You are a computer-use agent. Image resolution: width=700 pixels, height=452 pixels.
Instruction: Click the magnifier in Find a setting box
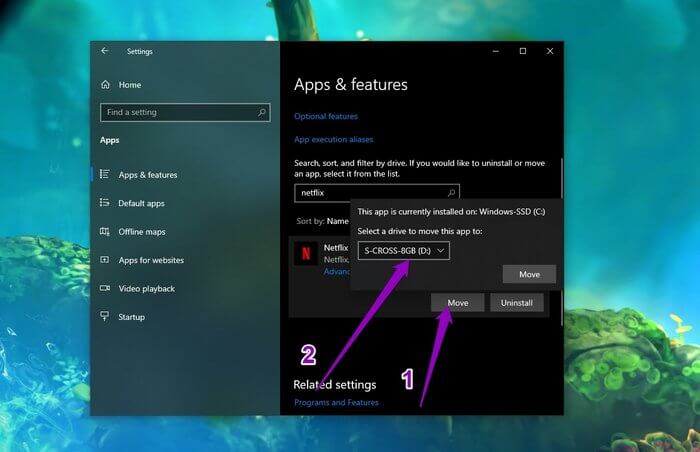point(262,112)
